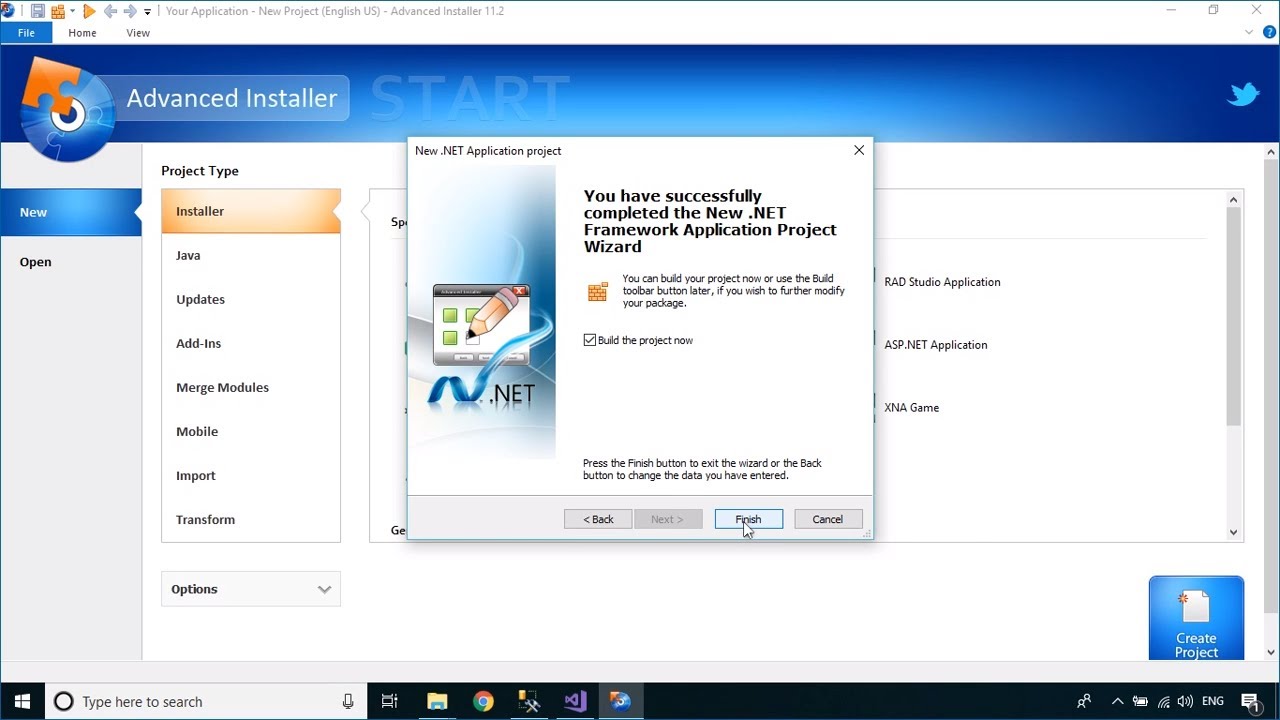Click the orange Run play icon

pyautogui.click(x=89, y=11)
